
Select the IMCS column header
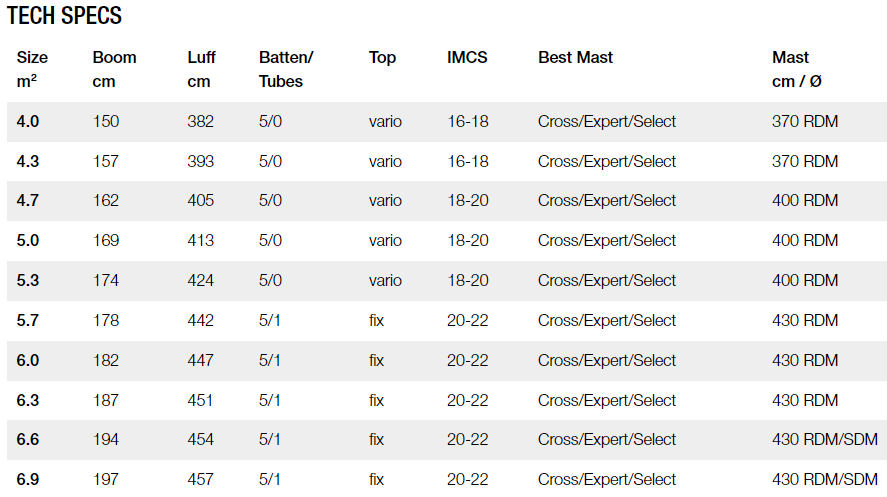coord(467,58)
